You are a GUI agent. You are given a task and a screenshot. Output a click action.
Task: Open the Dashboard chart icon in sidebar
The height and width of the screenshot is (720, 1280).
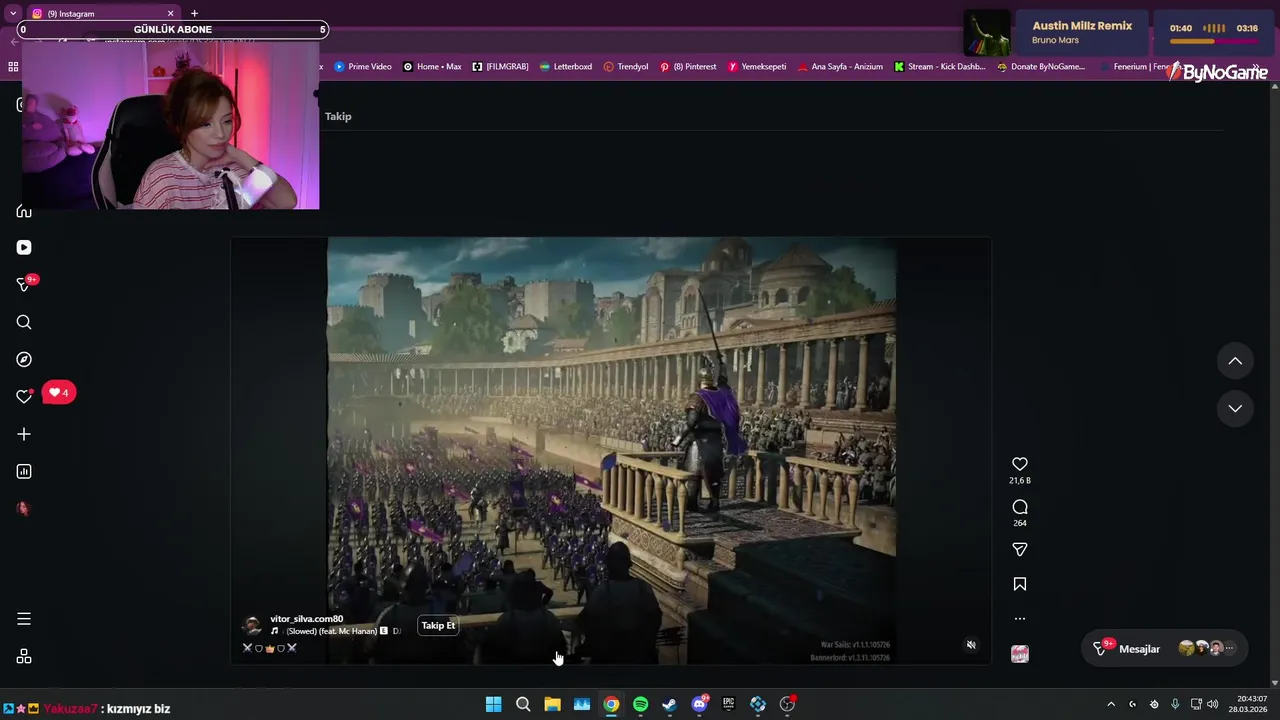[24, 471]
